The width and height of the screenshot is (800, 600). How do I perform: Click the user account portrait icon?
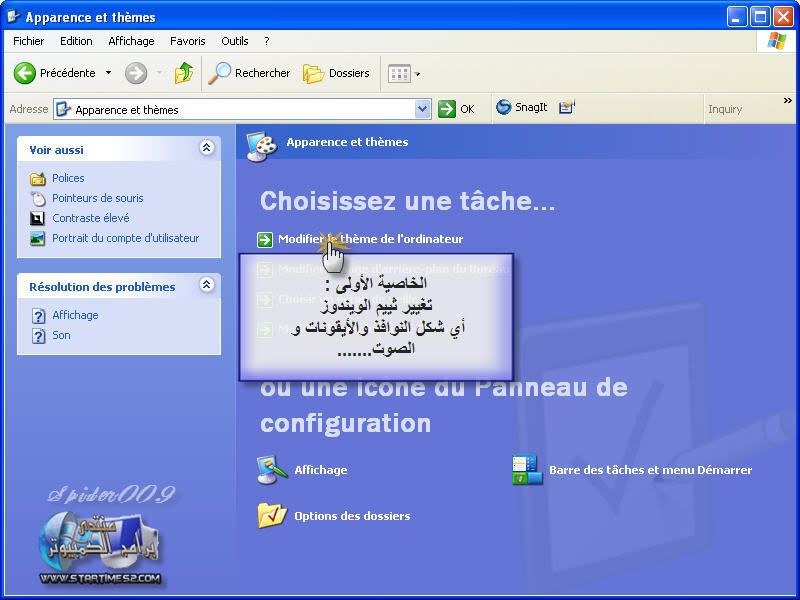(x=37, y=238)
